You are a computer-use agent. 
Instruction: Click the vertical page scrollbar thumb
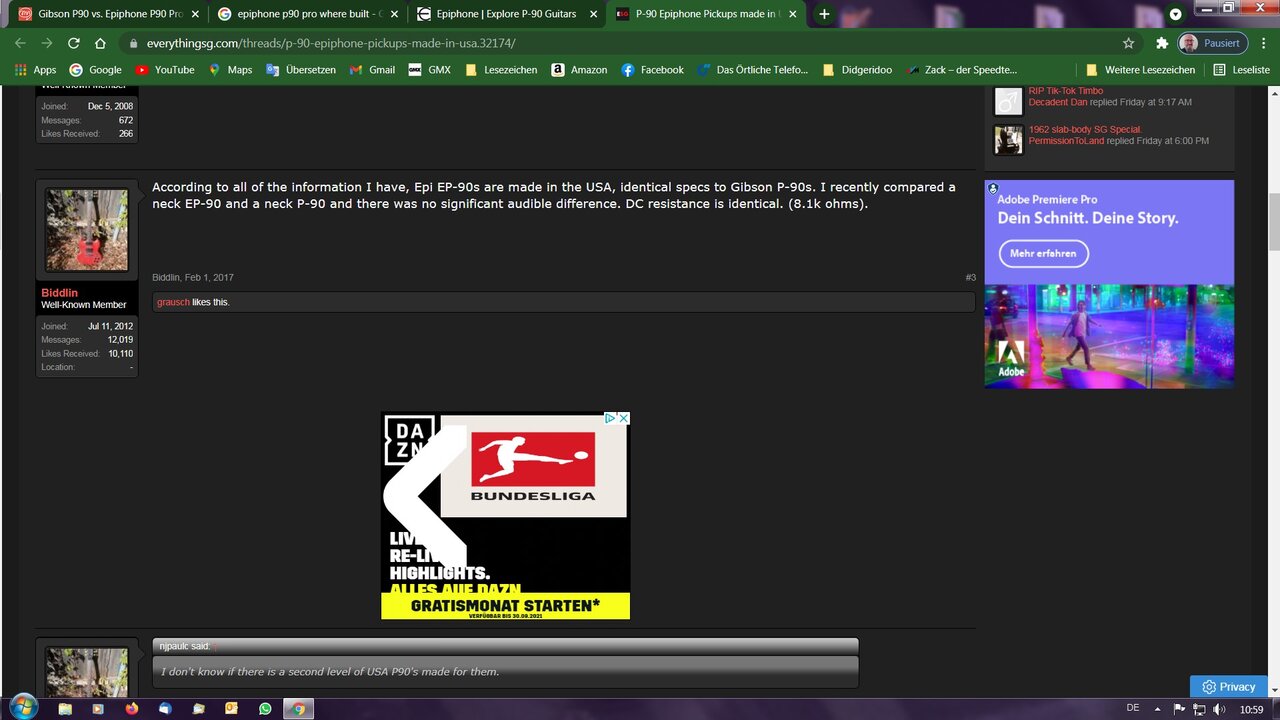[x=1273, y=223]
